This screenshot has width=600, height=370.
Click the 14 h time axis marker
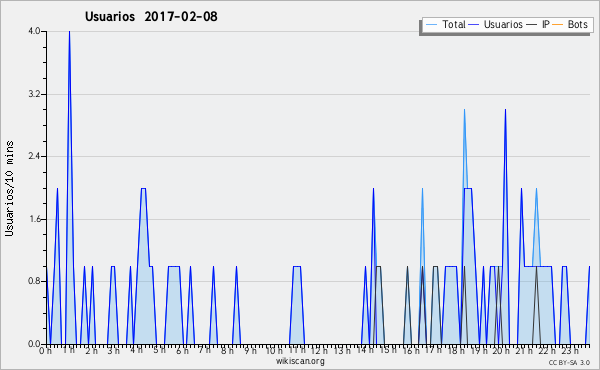(x=365, y=350)
